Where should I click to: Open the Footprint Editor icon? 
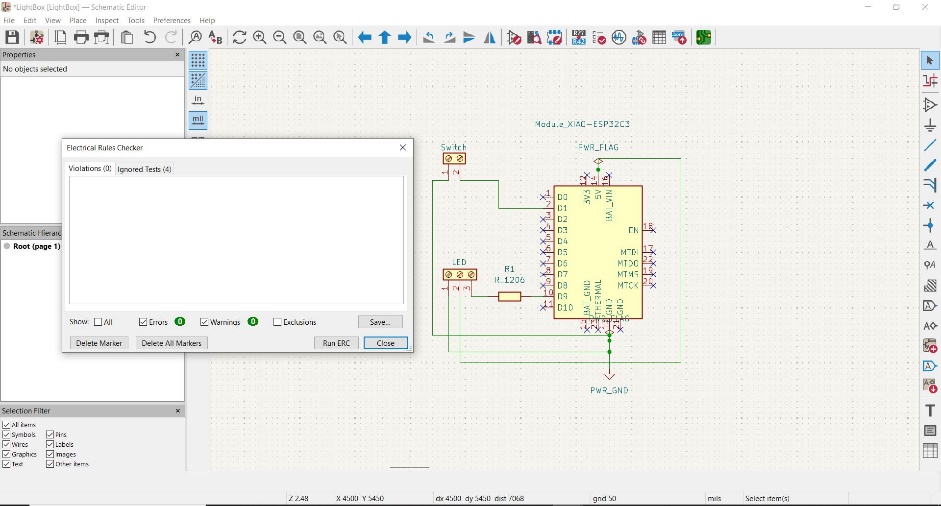555,37
